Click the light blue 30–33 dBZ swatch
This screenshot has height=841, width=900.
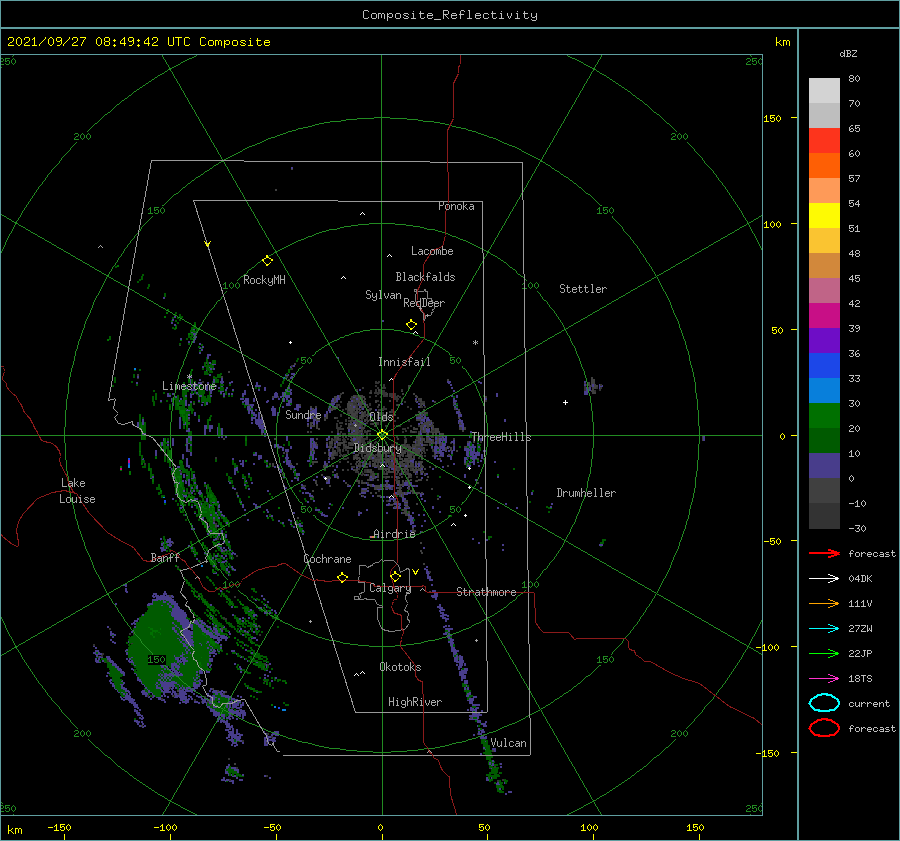click(x=824, y=390)
